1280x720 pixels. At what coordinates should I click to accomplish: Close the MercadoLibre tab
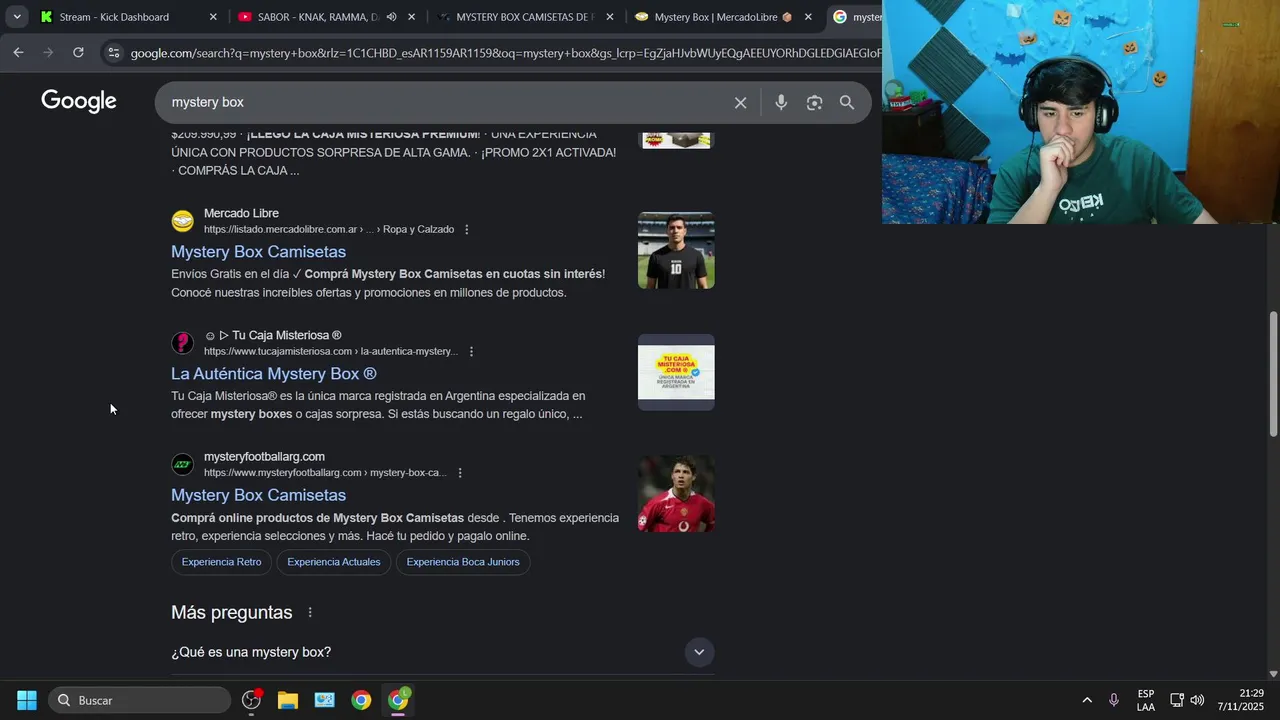click(x=808, y=17)
